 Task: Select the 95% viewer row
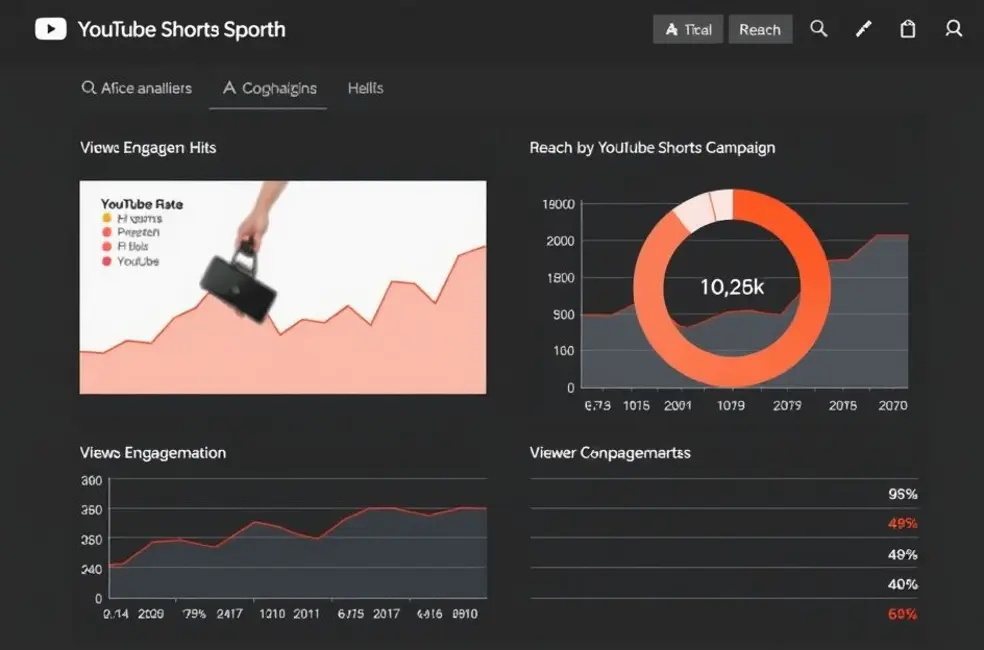click(x=902, y=494)
